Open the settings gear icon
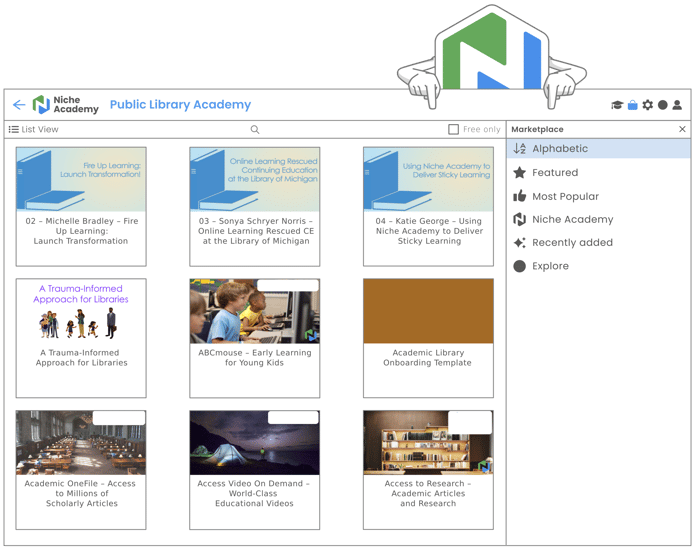 coord(647,105)
